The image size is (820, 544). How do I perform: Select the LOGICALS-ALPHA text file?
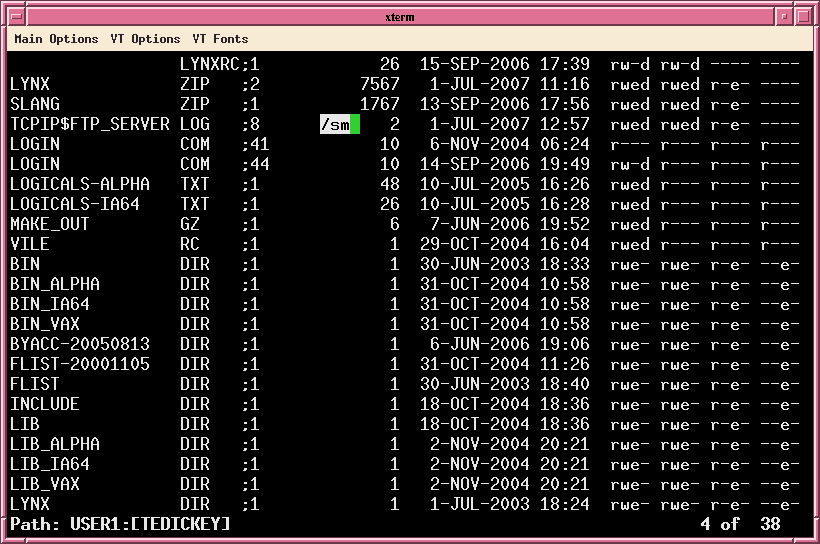click(x=80, y=184)
